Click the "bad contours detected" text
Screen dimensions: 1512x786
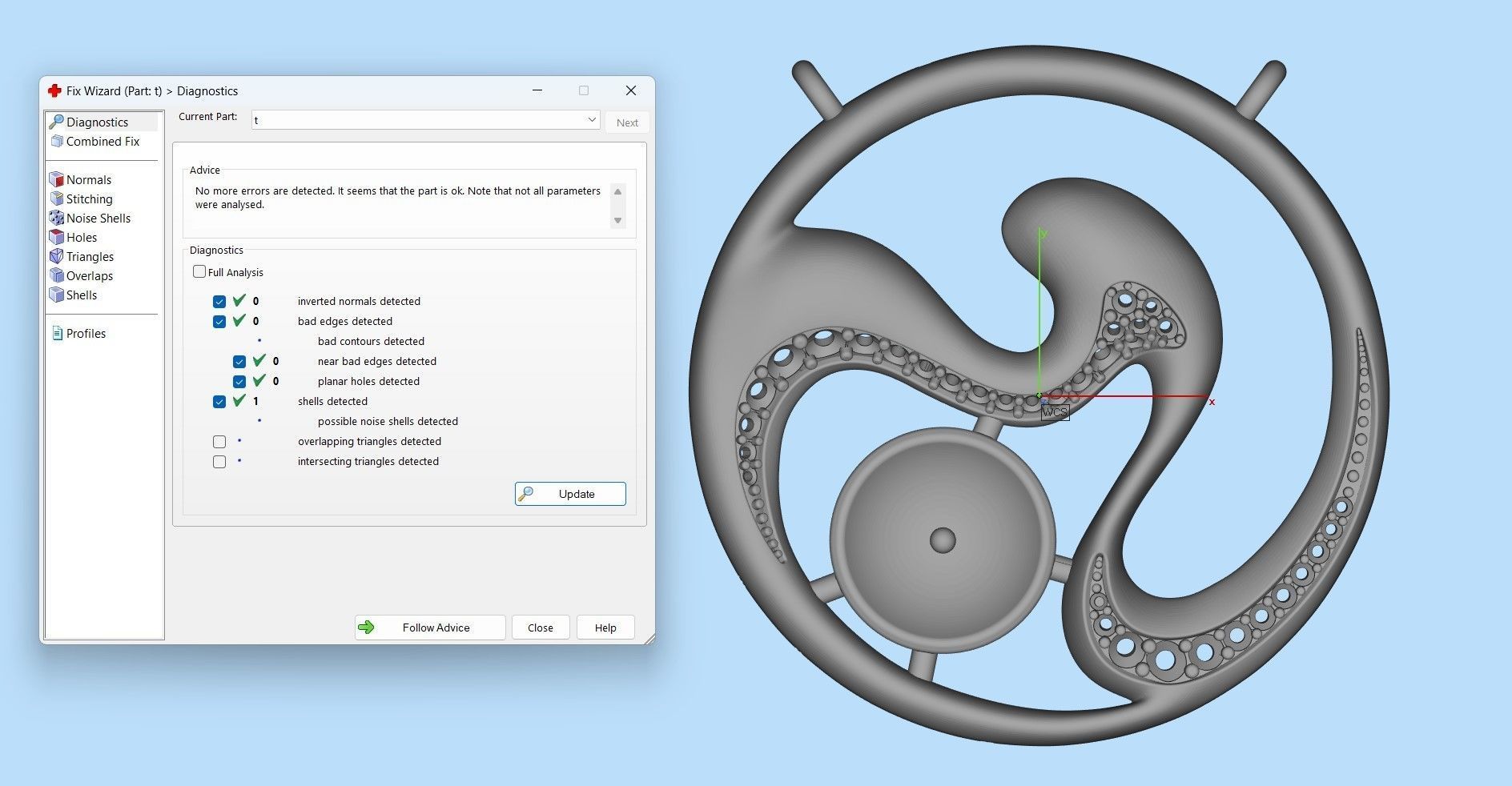(371, 342)
